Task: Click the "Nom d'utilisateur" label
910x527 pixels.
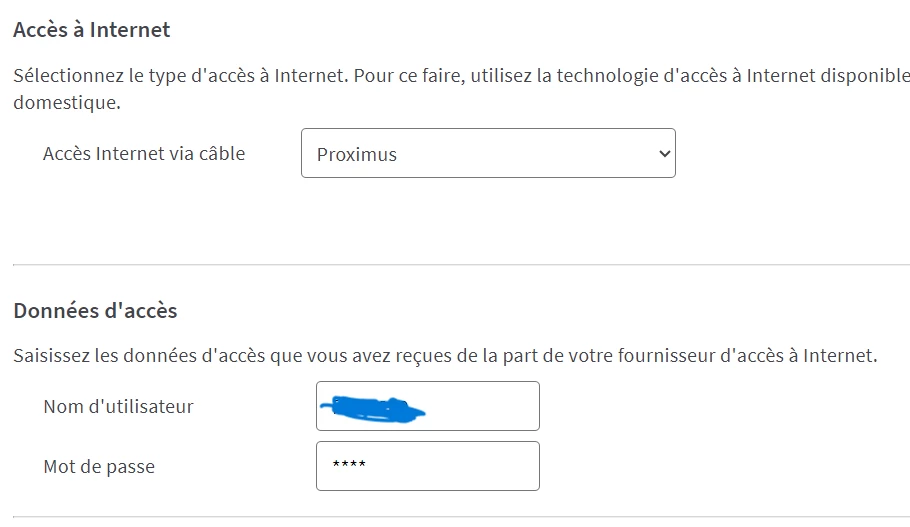Action: pos(118,406)
